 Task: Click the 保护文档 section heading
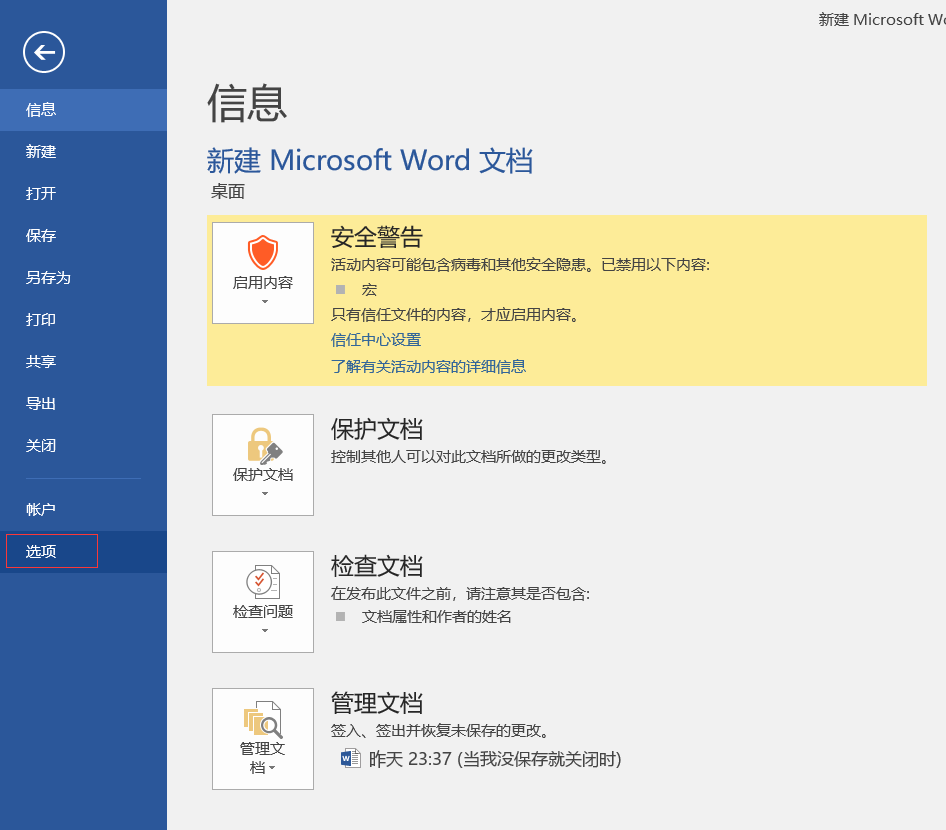[376, 429]
